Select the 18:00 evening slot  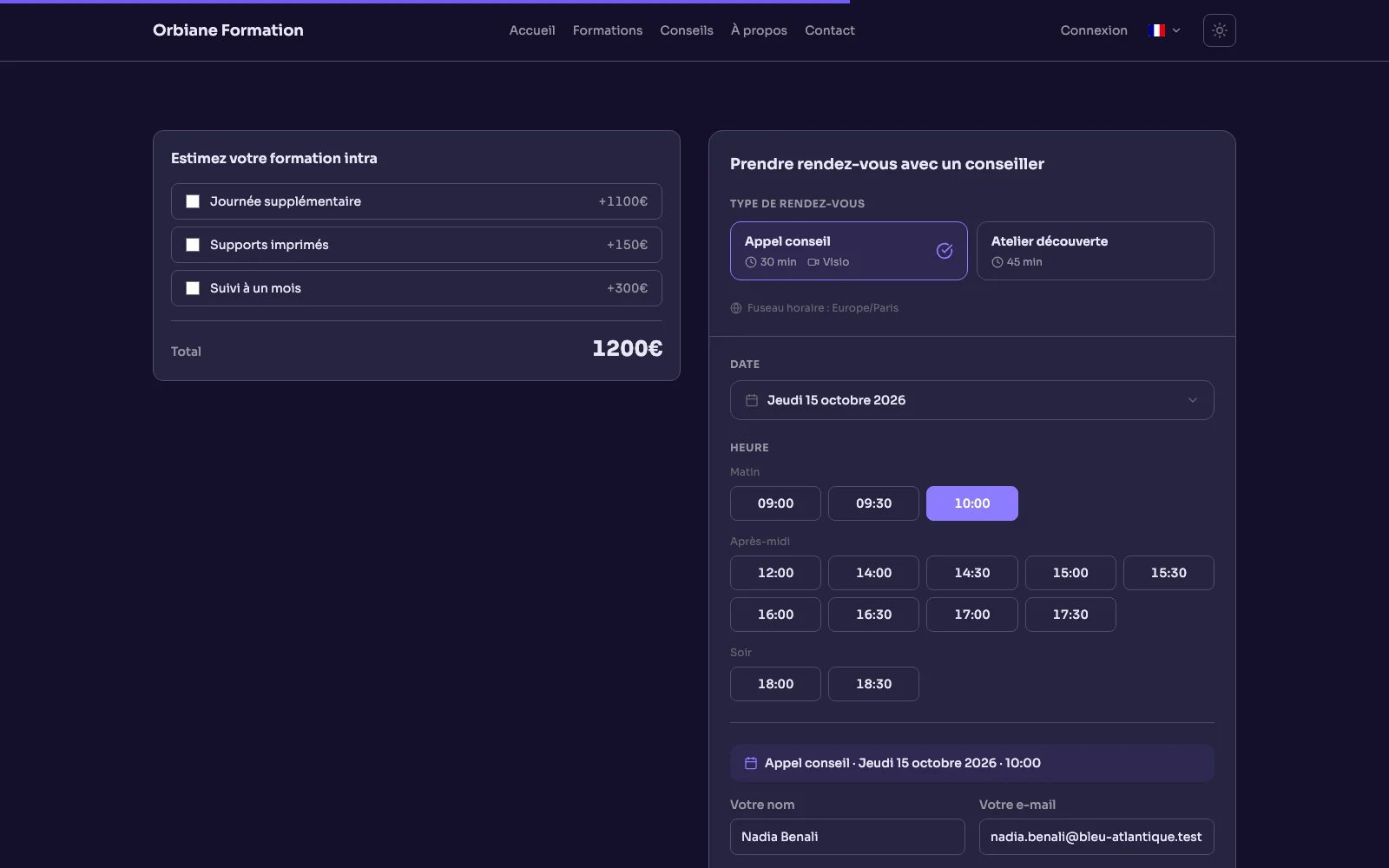(775, 684)
